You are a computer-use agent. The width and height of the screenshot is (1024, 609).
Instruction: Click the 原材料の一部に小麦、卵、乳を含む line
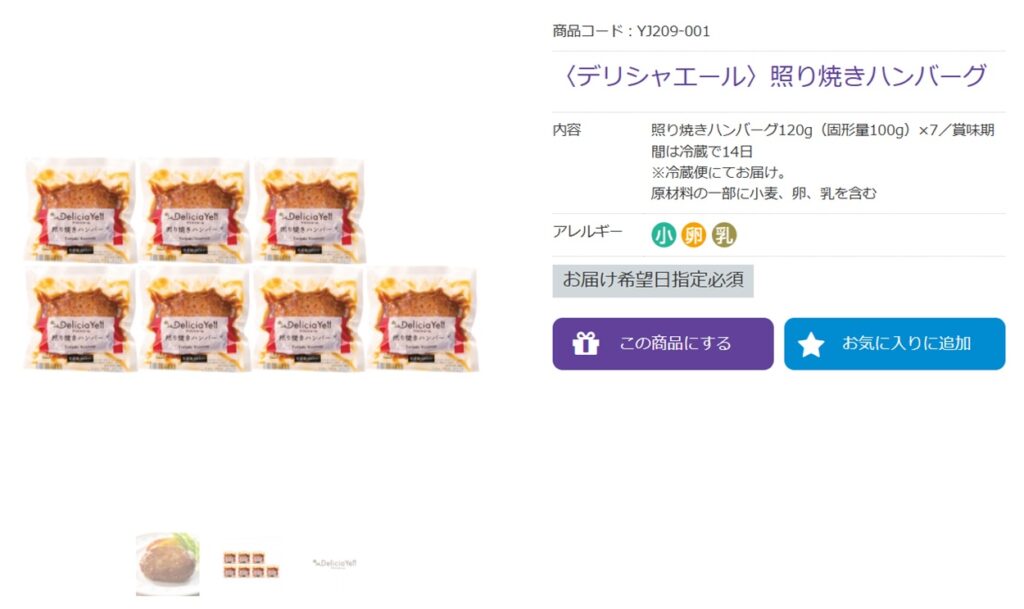point(763,193)
